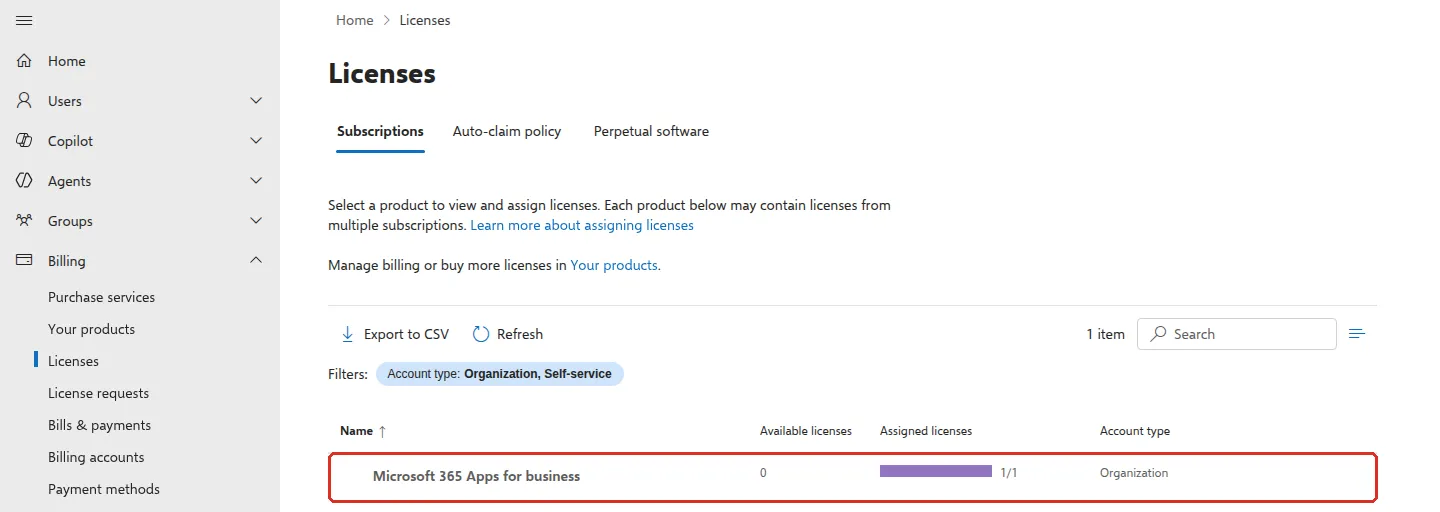Click the Refresh label in toolbar
The image size is (1440, 512).
coord(520,334)
